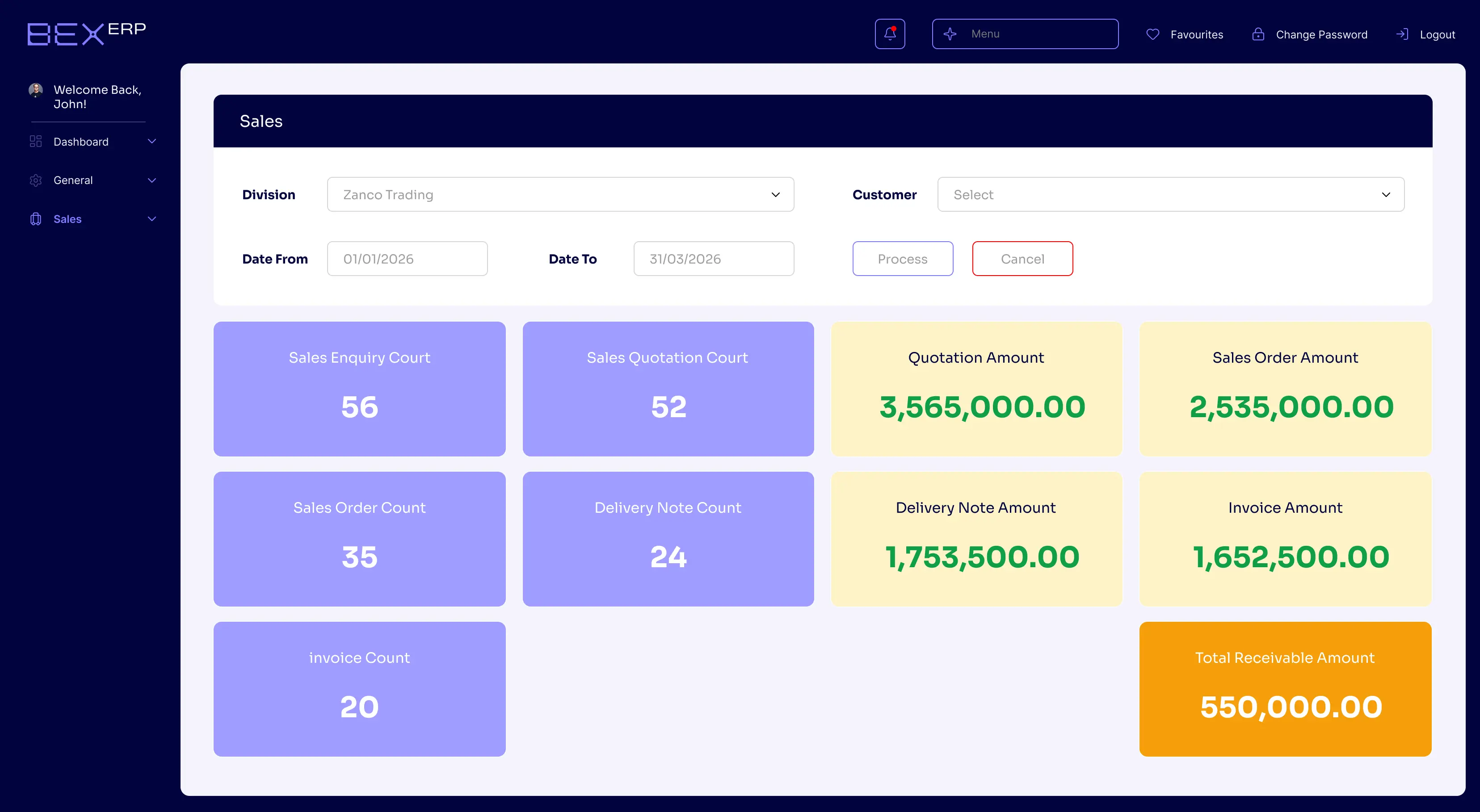Click the Cancel button

click(x=1022, y=259)
